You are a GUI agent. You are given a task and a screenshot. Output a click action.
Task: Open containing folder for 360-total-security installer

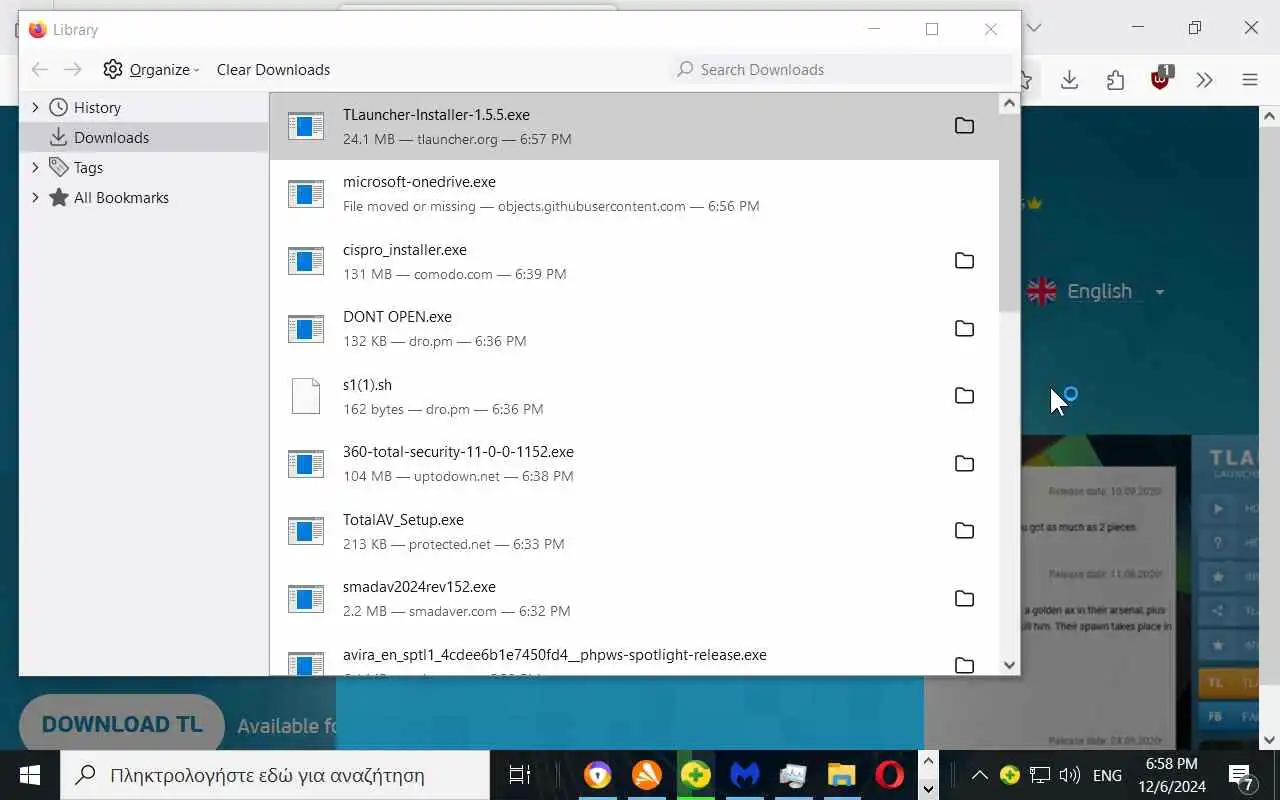(x=964, y=464)
